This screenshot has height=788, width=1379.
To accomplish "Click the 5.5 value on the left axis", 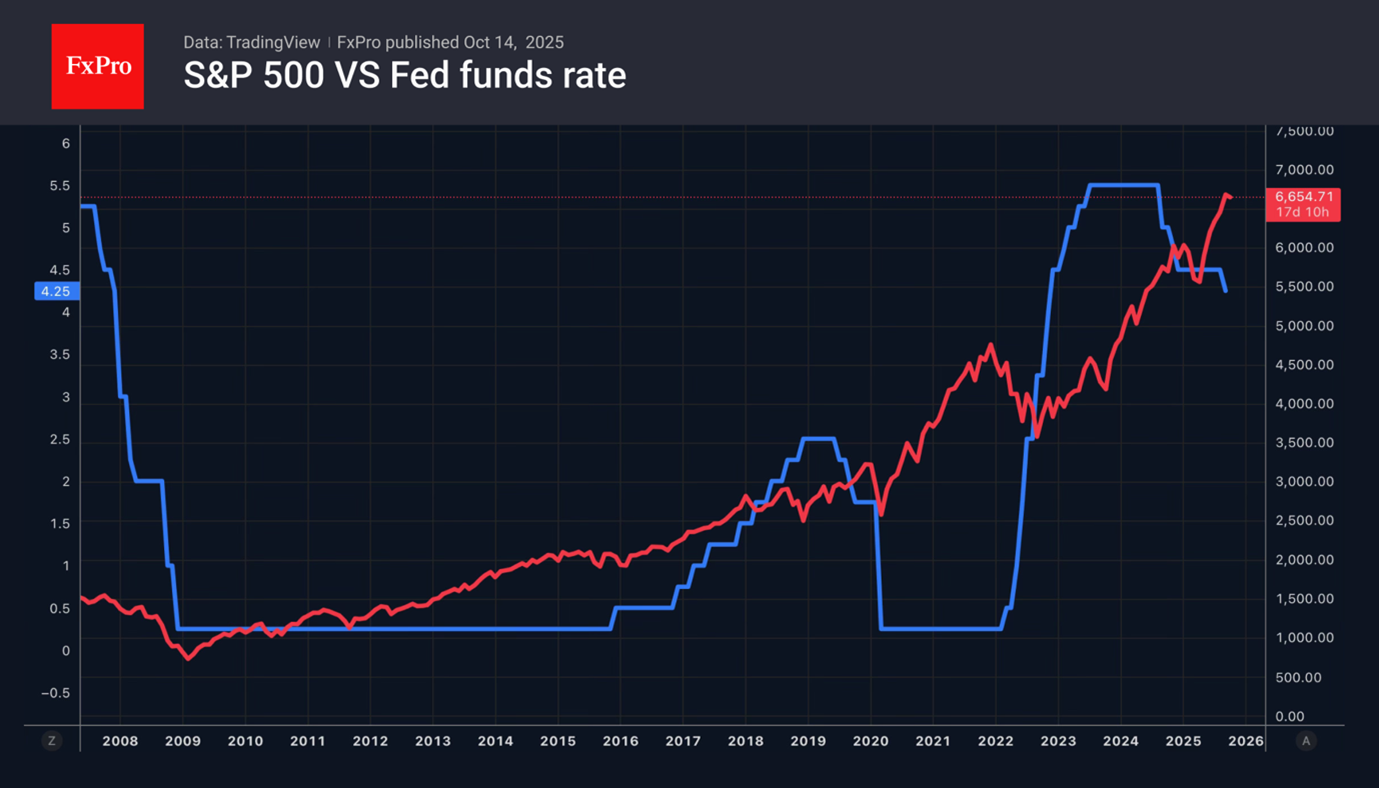I will [x=59, y=186].
